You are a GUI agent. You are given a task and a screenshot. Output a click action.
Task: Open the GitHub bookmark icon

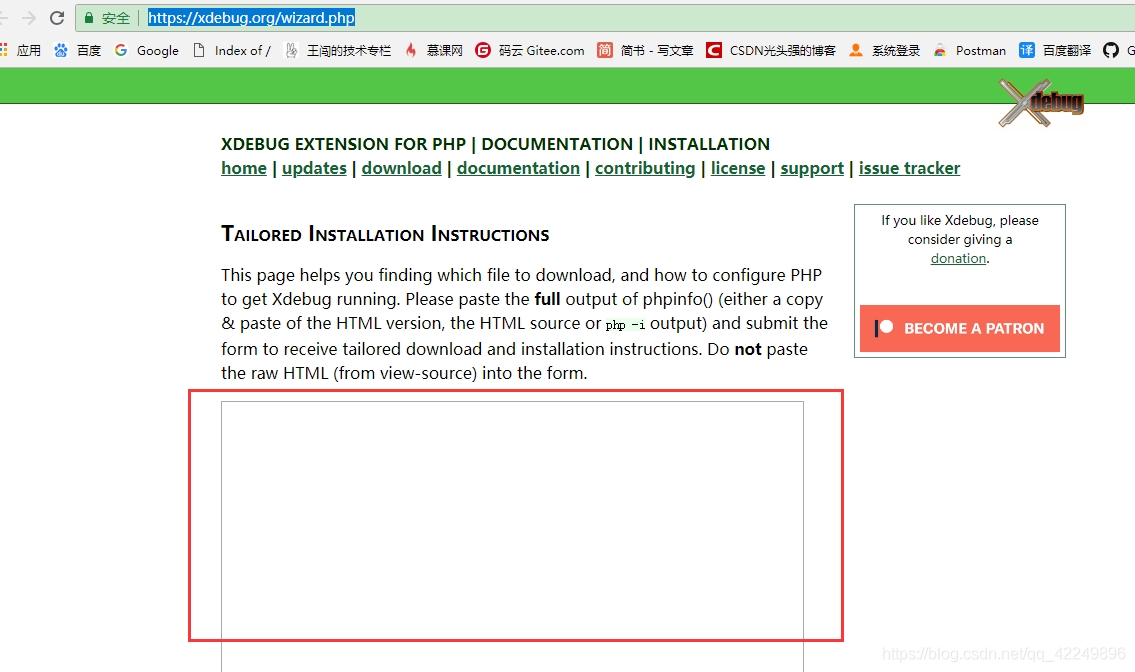pos(1110,50)
